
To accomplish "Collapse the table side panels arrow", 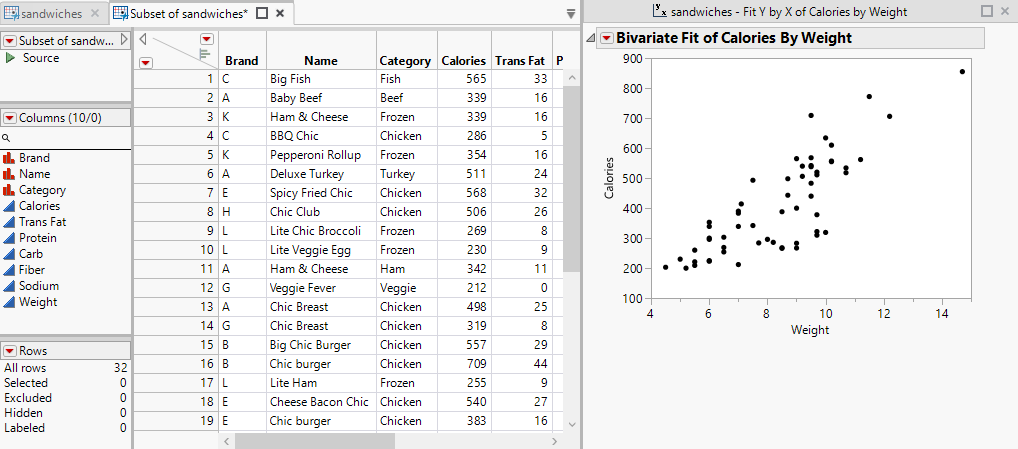I will (x=142, y=40).
